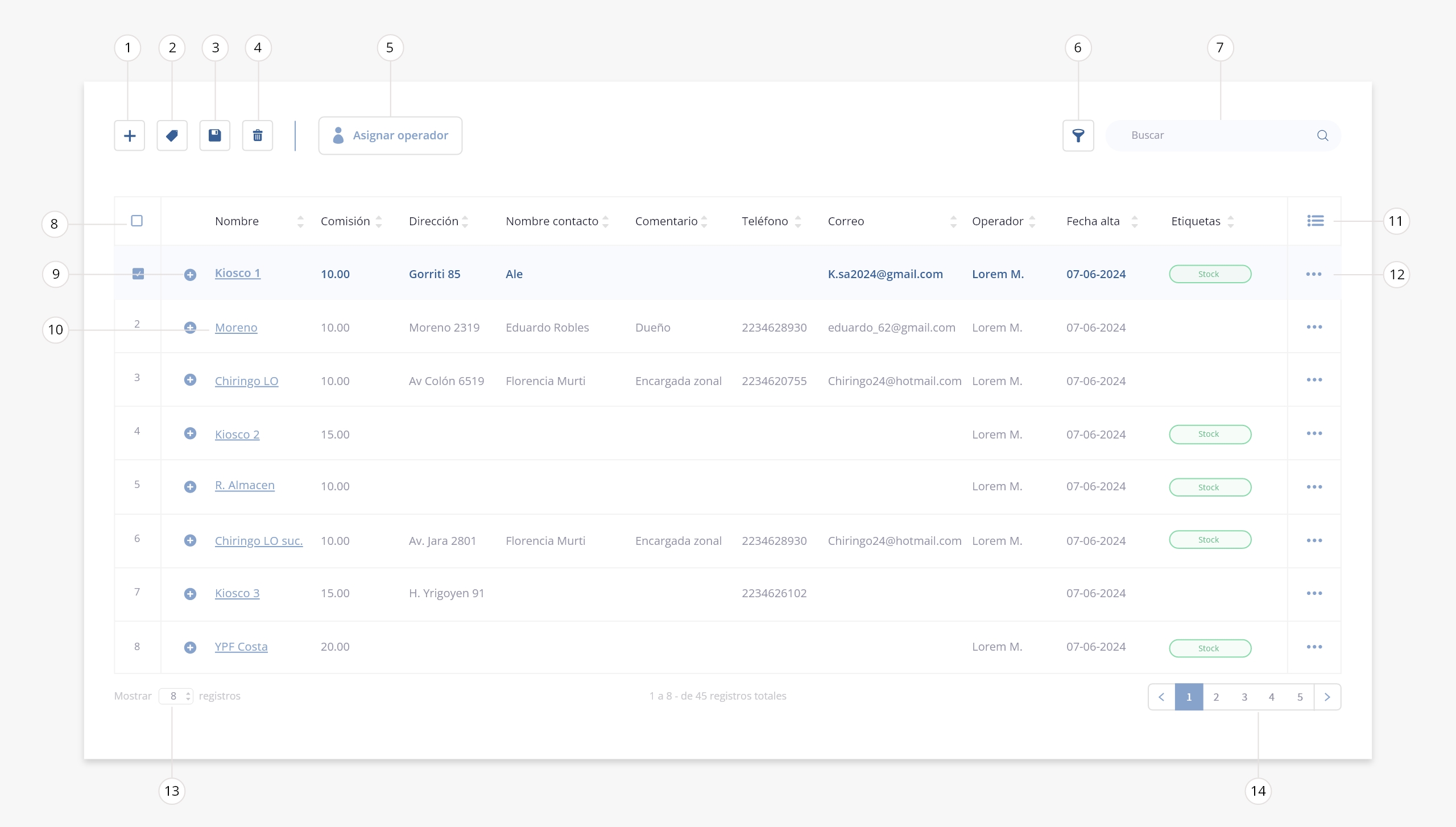Expand the Chiringo LO row plus icon
This screenshot has width=1456, height=827.
tap(190, 380)
